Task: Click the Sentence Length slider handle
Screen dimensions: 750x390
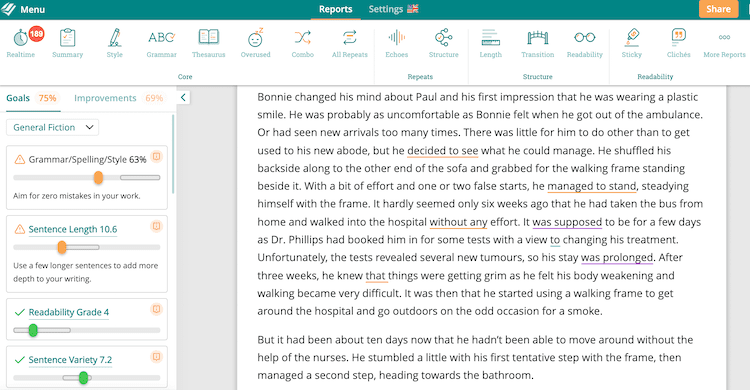Action: point(62,247)
